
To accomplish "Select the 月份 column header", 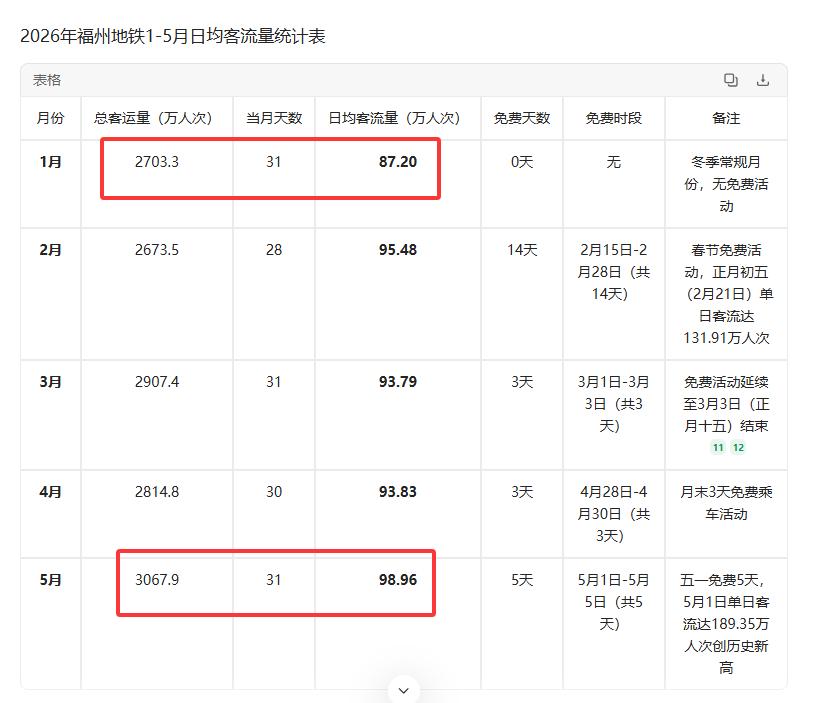I will (50, 118).
